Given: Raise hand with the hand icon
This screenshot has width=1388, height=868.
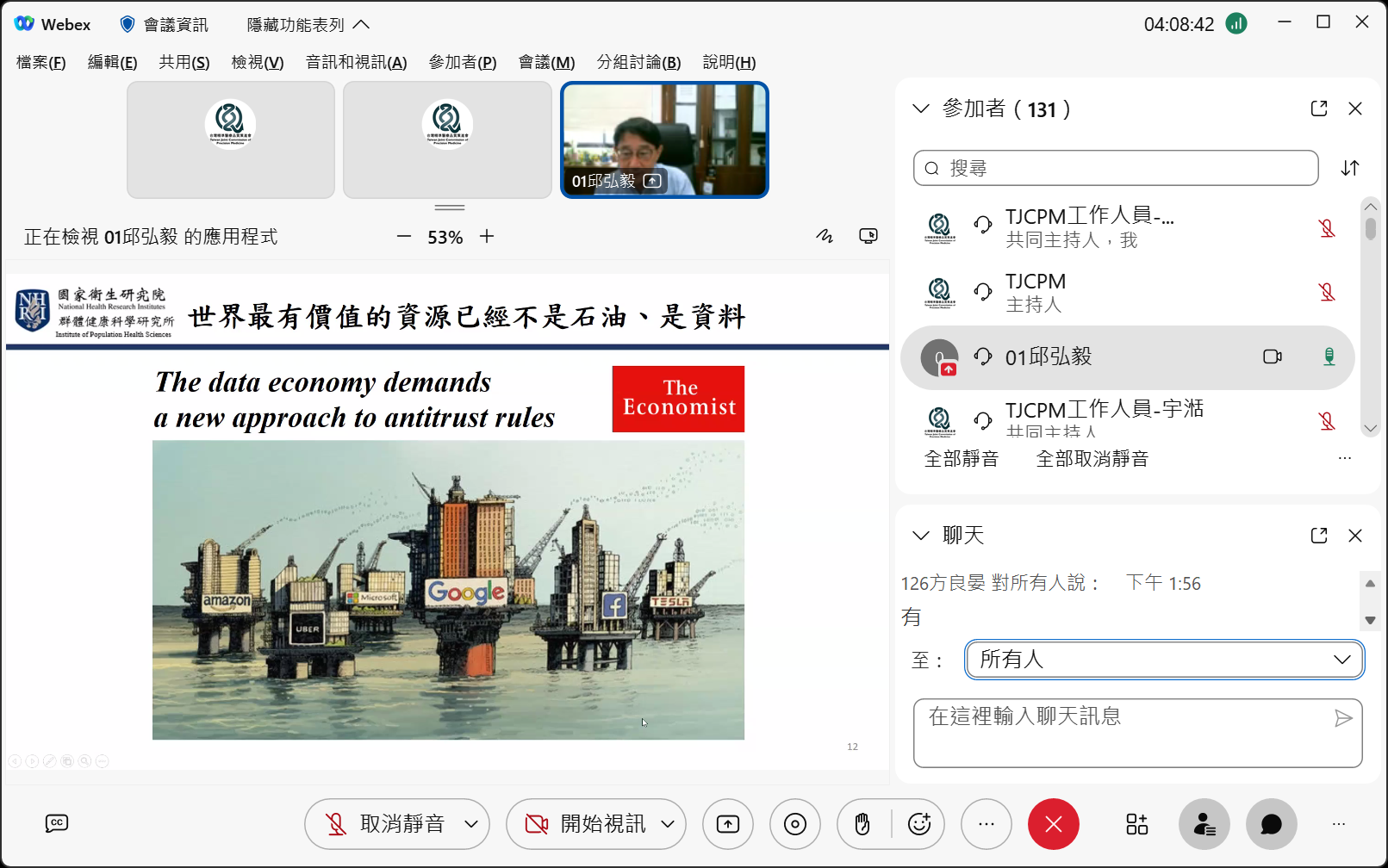Looking at the screenshot, I should coord(862,824).
